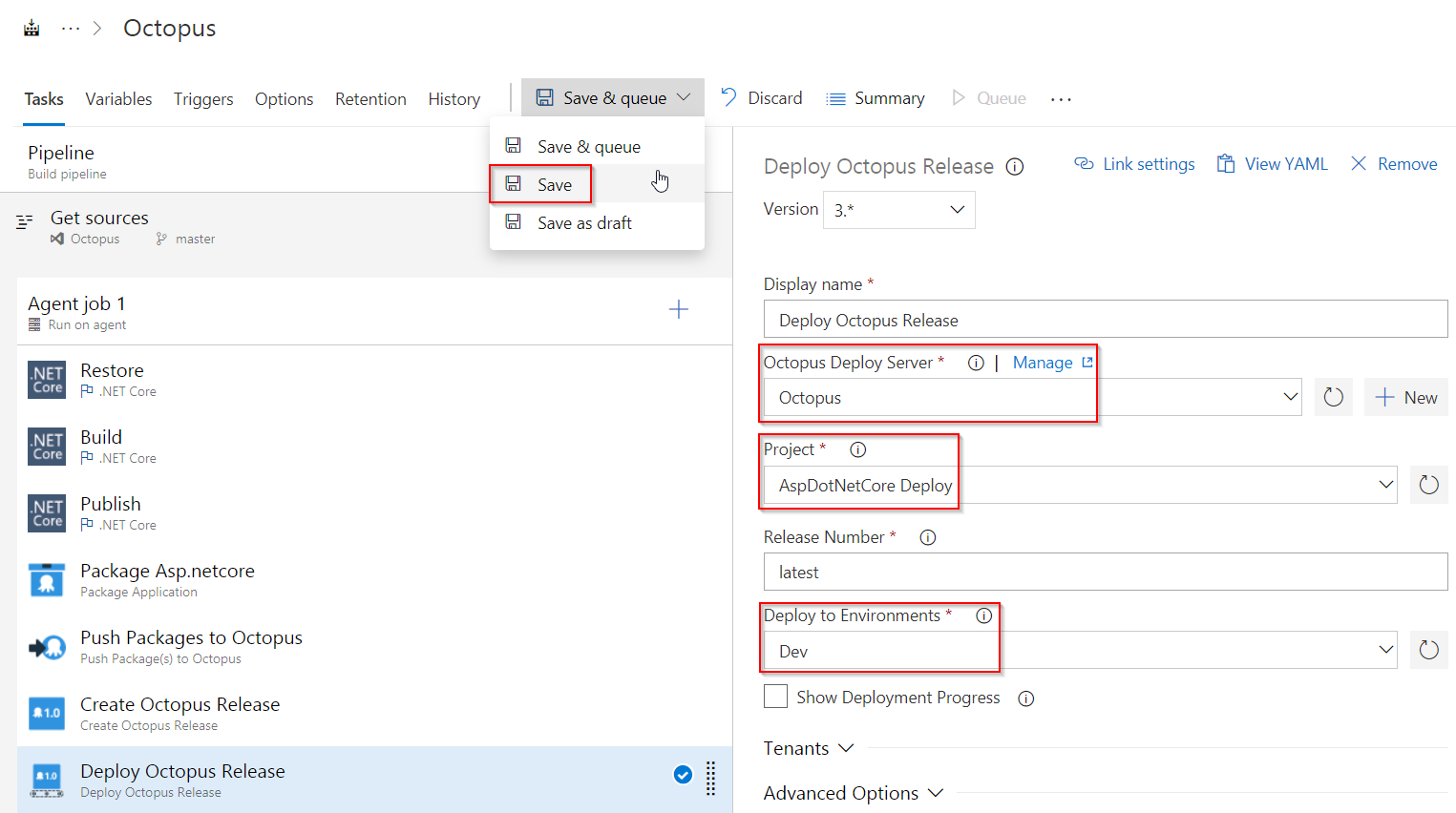Click the Queue button
Viewport: 1456px width, 813px height.
click(x=989, y=98)
